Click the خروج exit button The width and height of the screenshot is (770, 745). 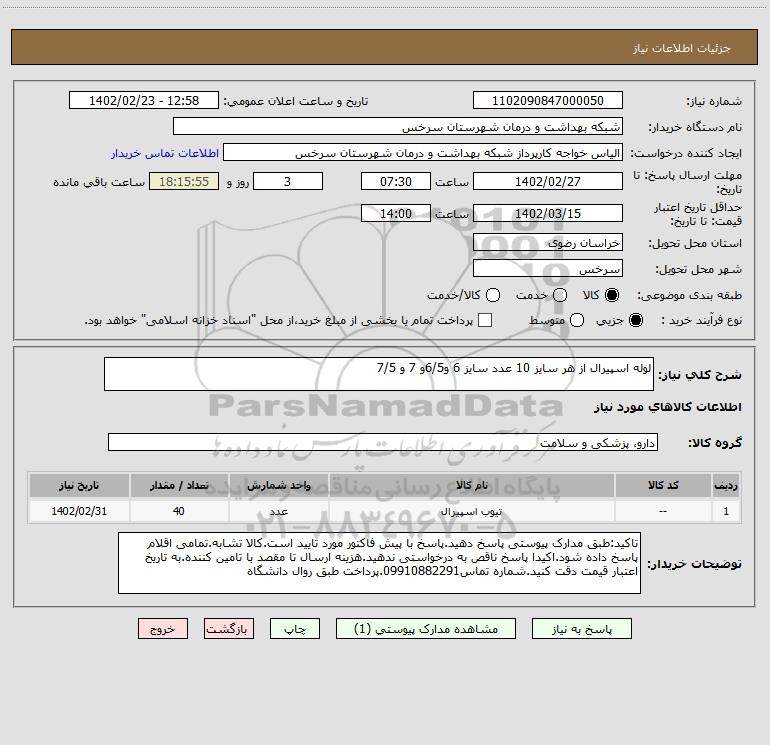163,629
